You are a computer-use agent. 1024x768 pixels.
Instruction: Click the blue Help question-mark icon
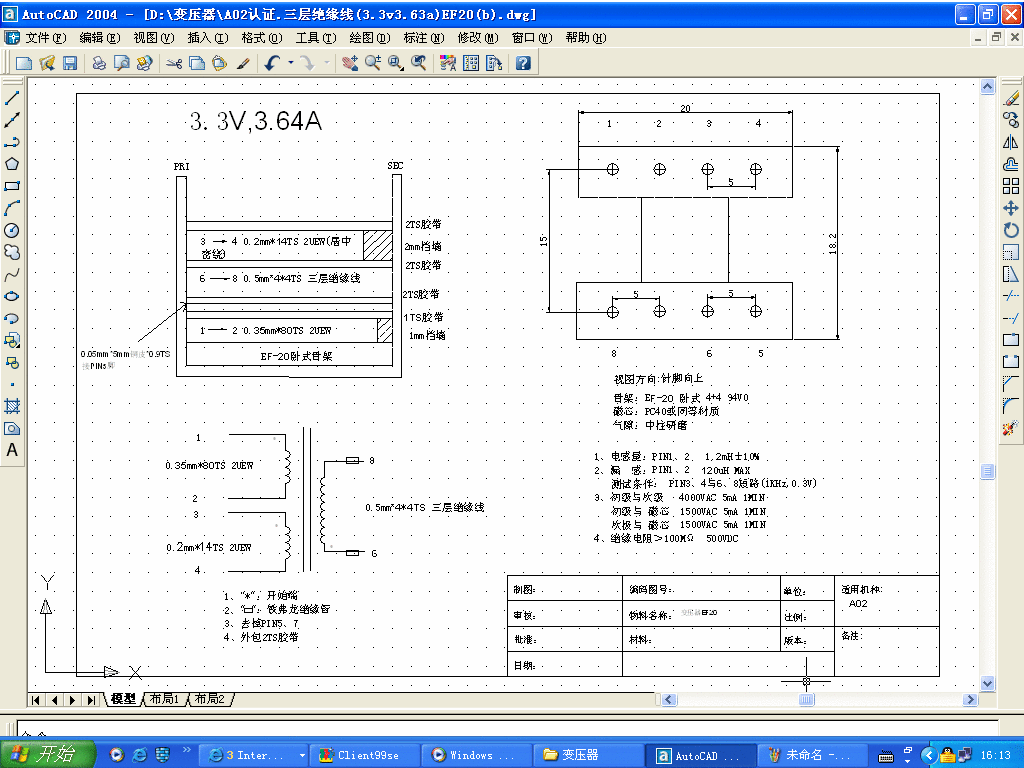pos(523,63)
